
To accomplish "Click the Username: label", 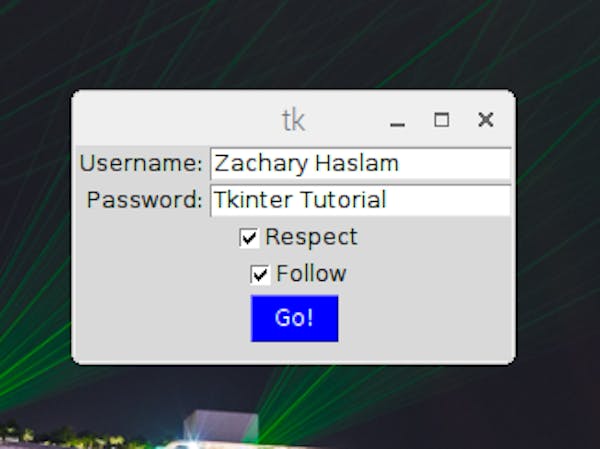I will pyautogui.click(x=141, y=163).
